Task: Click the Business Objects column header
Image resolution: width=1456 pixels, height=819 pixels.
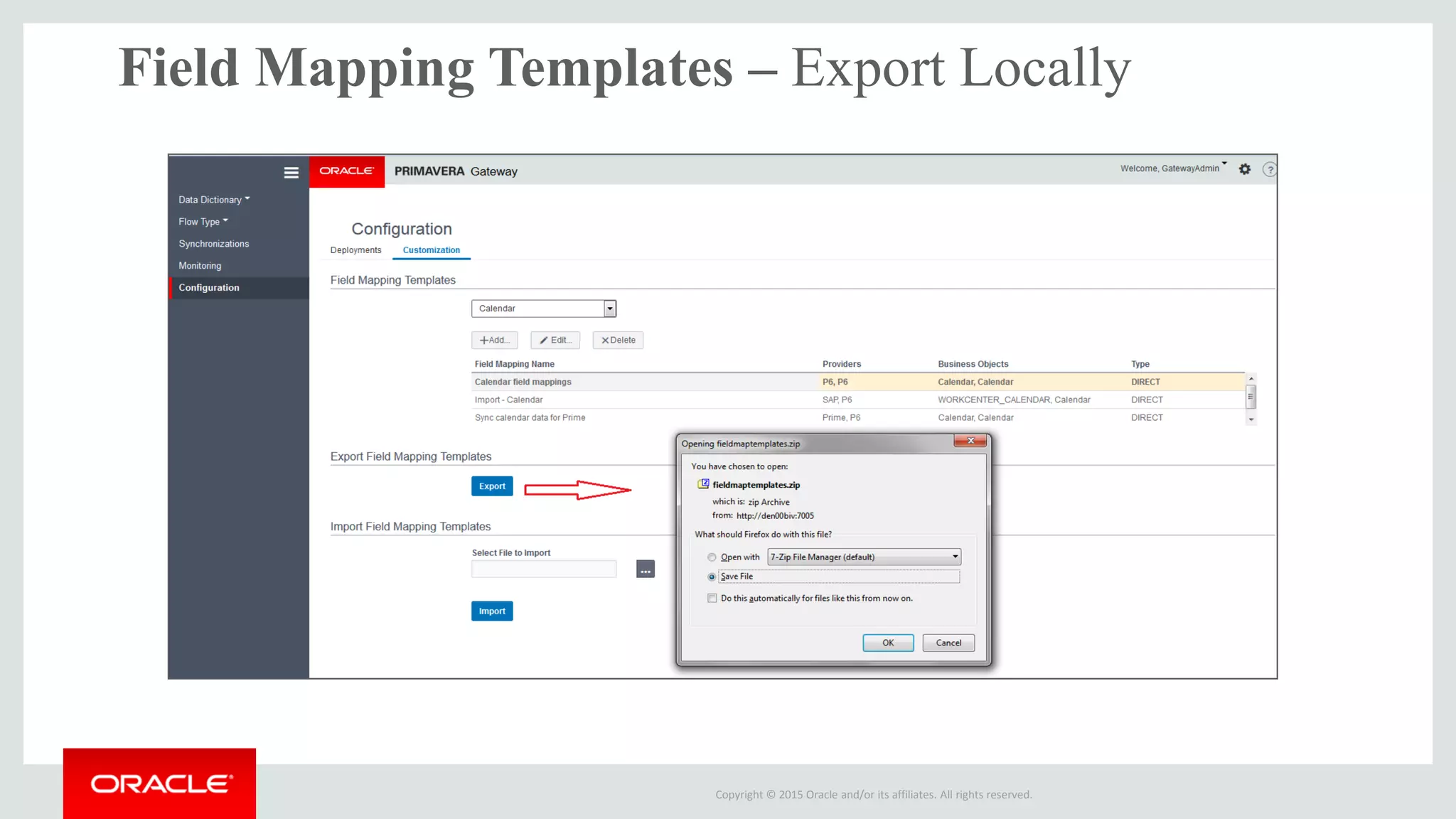Action: 973,364
